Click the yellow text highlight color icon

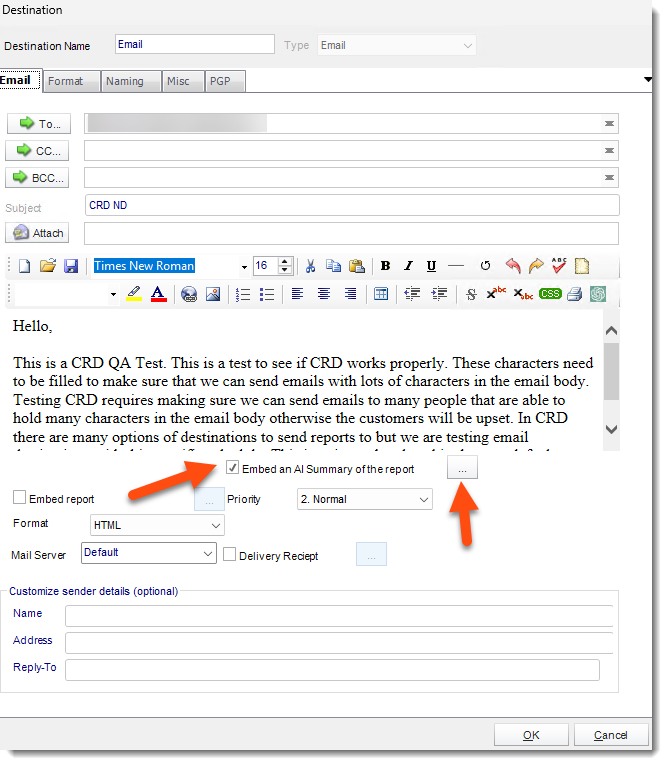click(134, 294)
